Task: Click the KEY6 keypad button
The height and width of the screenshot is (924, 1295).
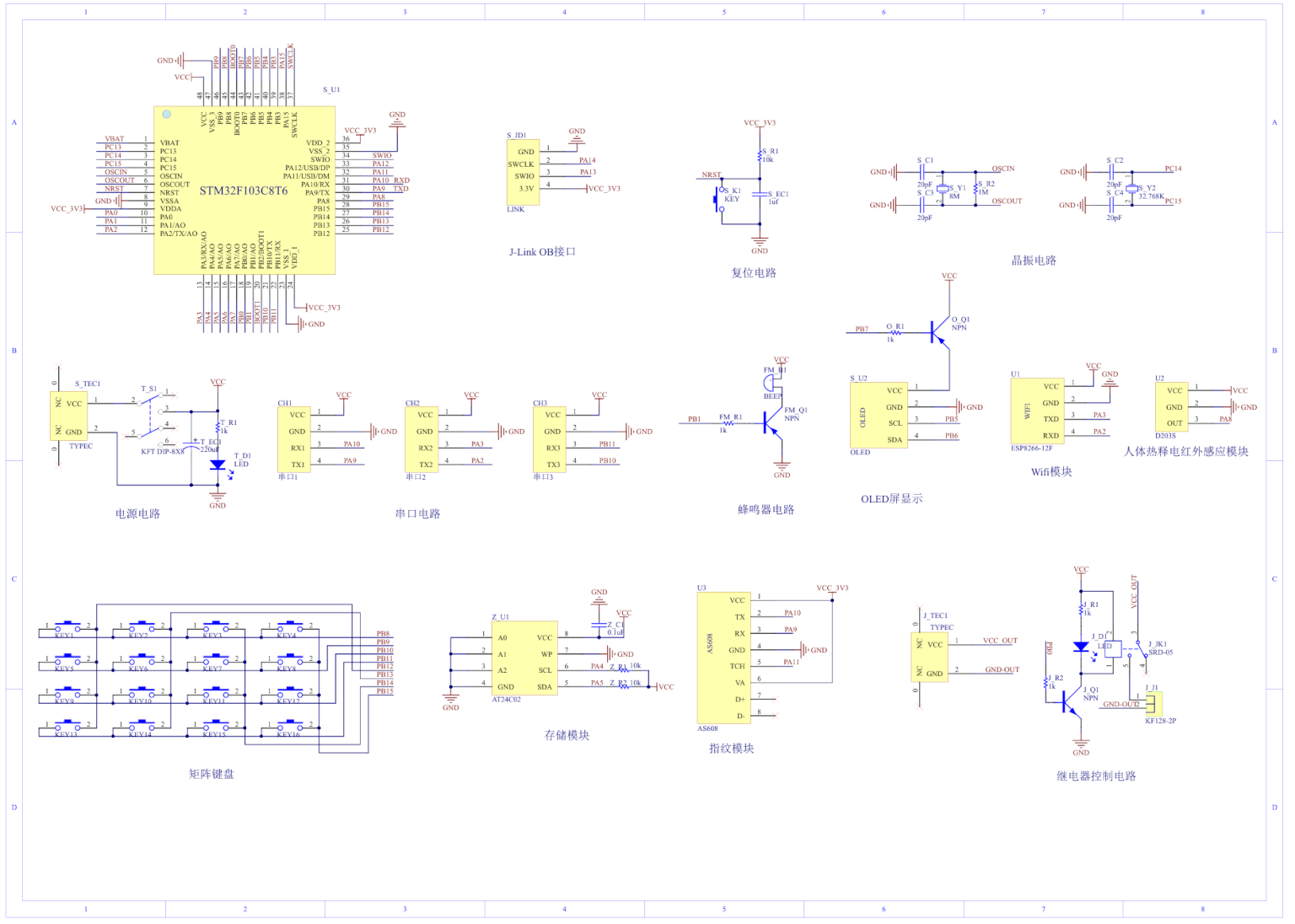Action: 141,660
